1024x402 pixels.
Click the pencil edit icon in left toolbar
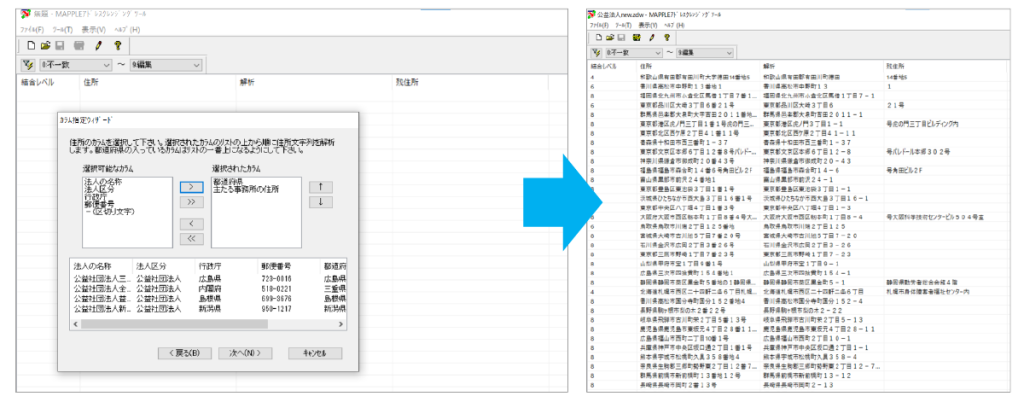pos(98,45)
